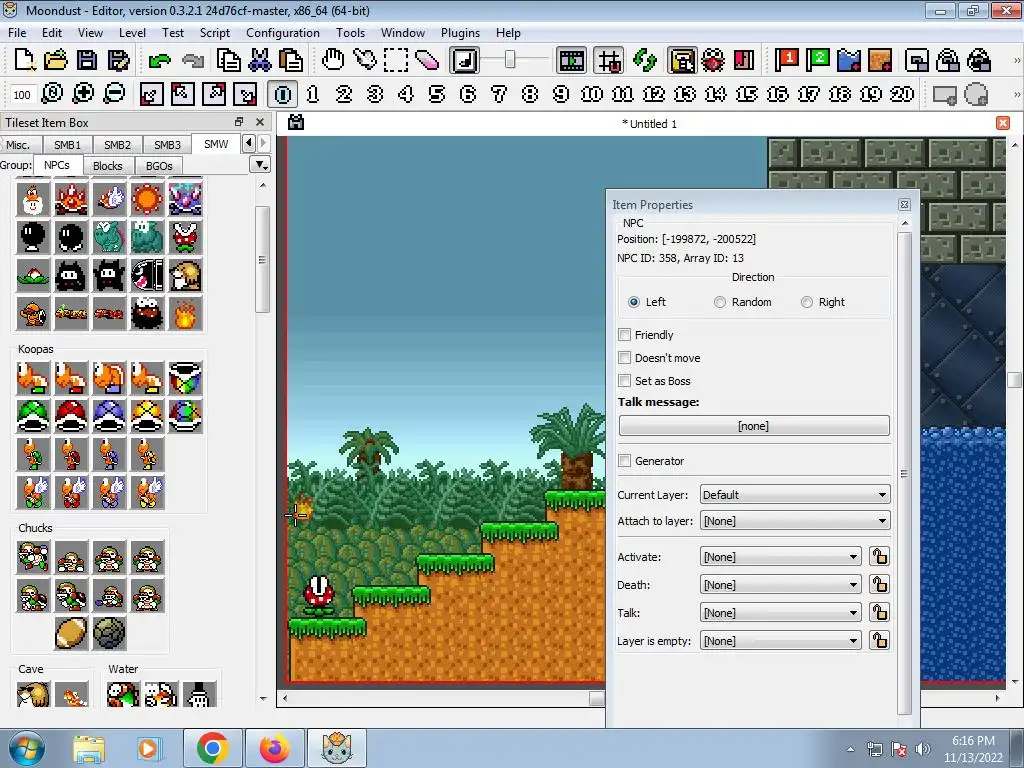
Task: Click the zoom value field showing 100
Action: (22, 95)
